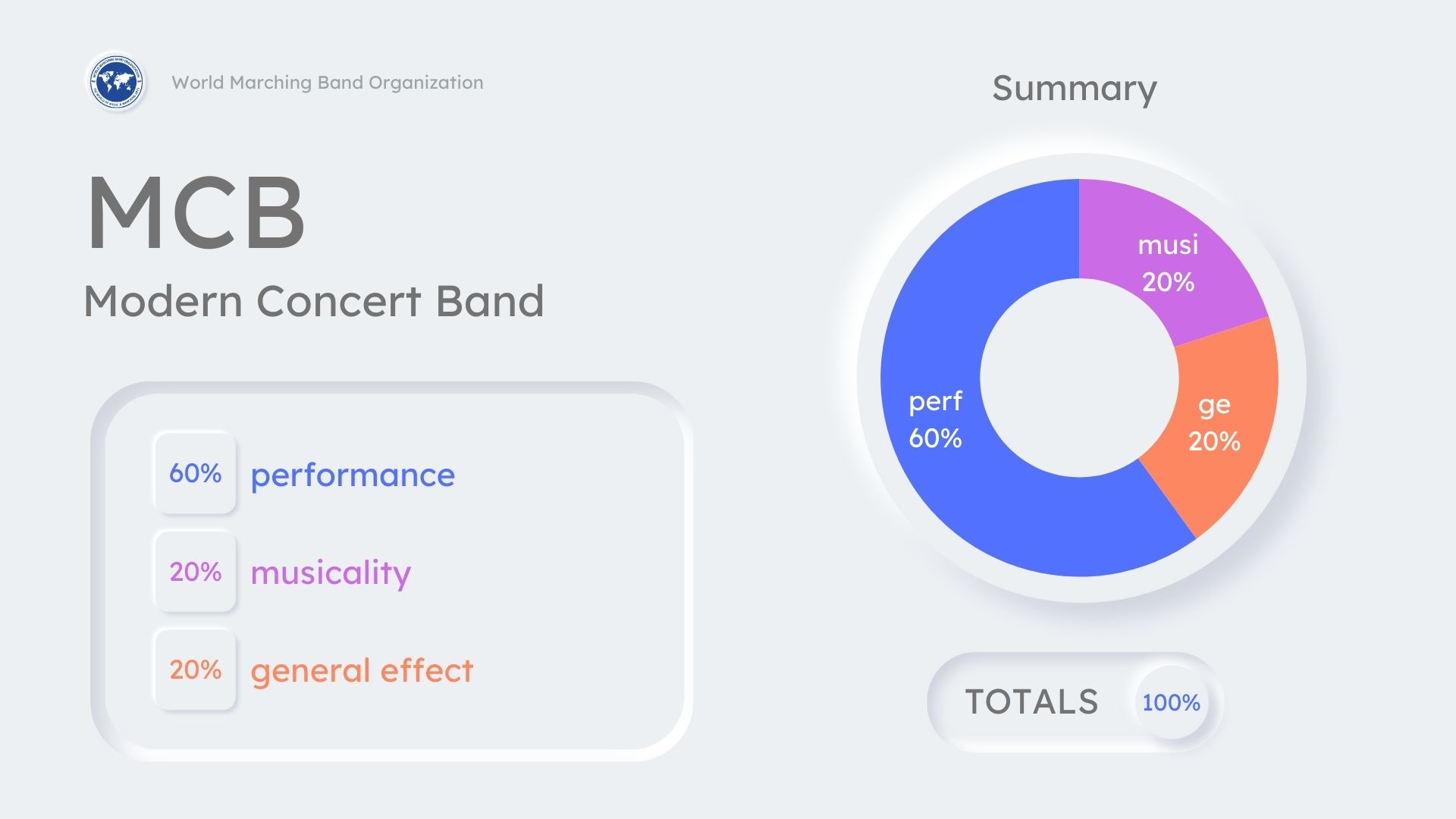
Task: Click the orange 20% general effect badge
Action: click(195, 670)
